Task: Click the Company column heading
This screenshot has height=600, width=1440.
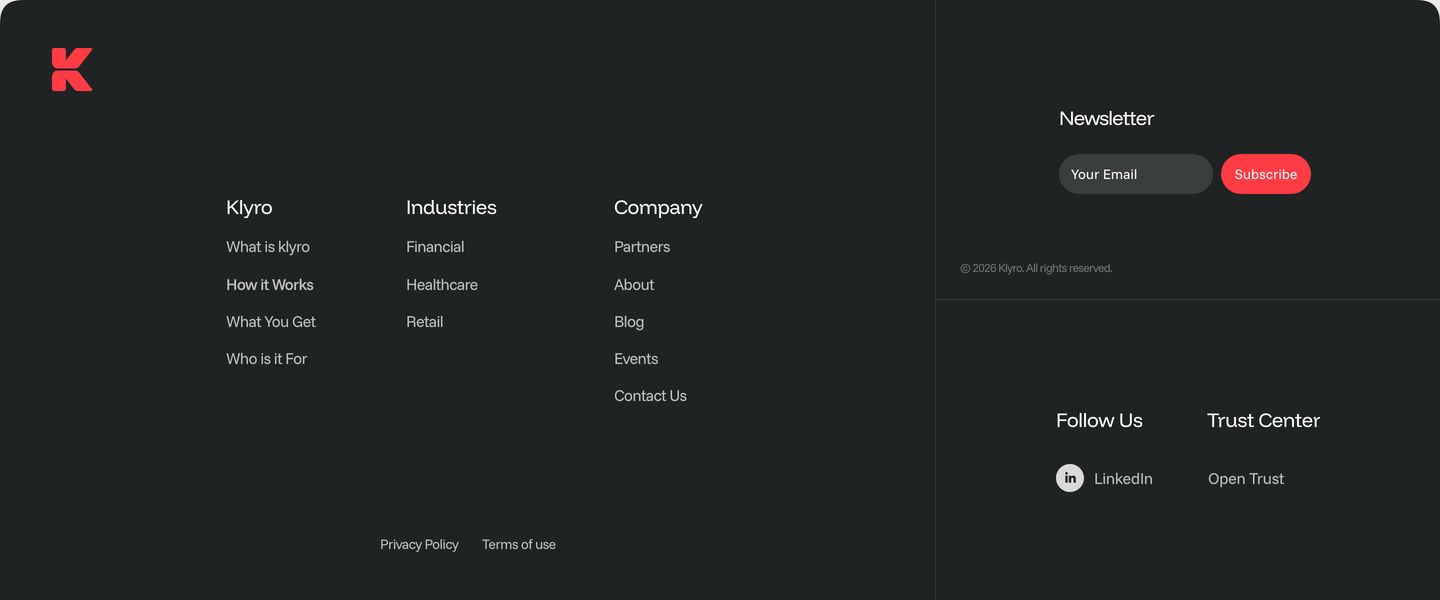Action: [x=658, y=208]
